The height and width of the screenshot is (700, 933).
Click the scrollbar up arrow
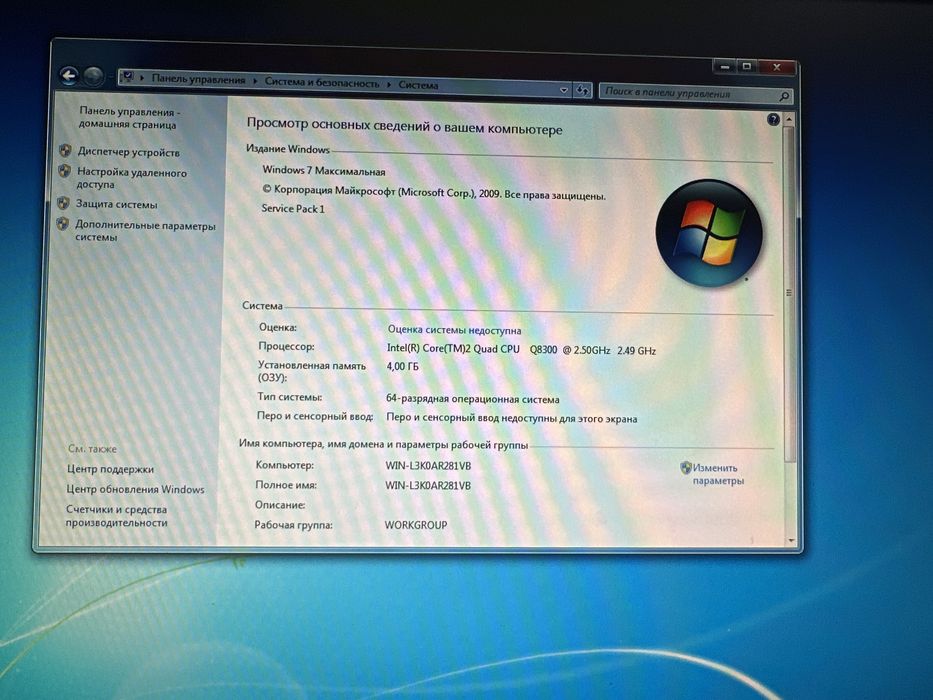pos(789,120)
